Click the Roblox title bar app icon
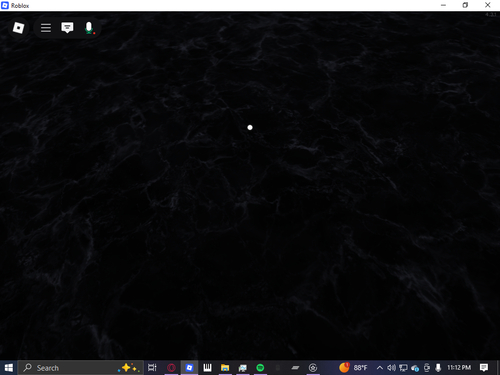This screenshot has width=500, height=375. click(5, 5)
